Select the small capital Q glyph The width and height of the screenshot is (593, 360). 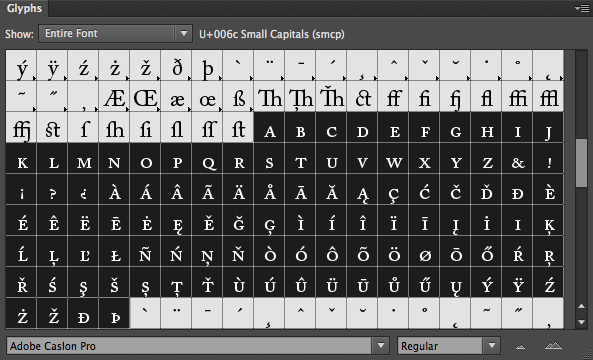(x=207, y=158)
